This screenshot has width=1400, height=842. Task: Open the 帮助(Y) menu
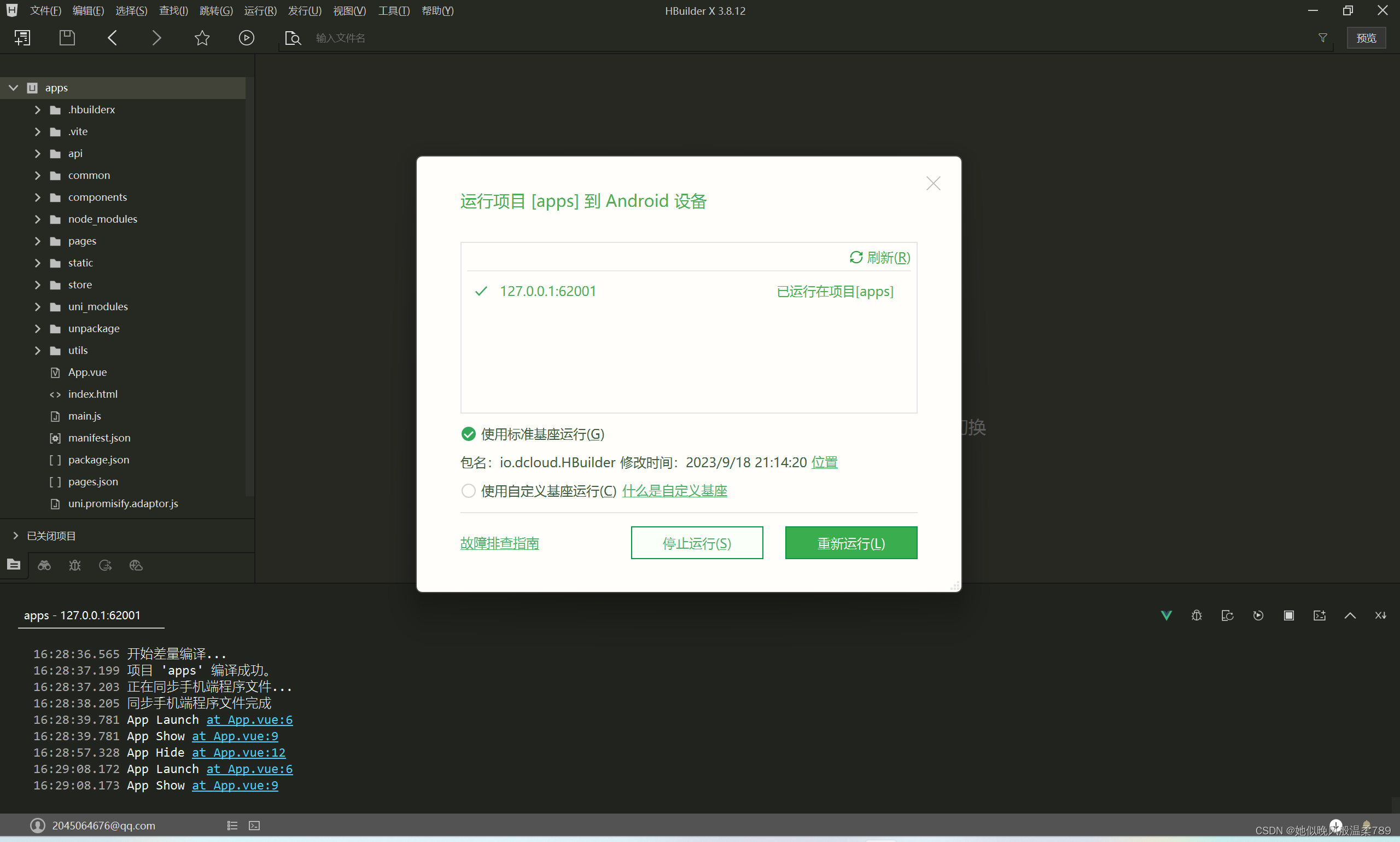tap(437, 11)
